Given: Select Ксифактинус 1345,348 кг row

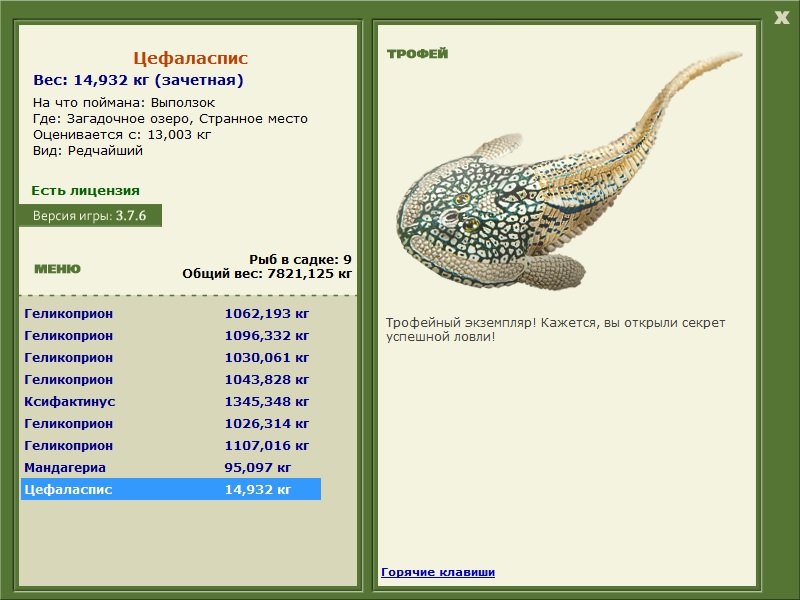Looking at the screenshot, I should point(171,401).
